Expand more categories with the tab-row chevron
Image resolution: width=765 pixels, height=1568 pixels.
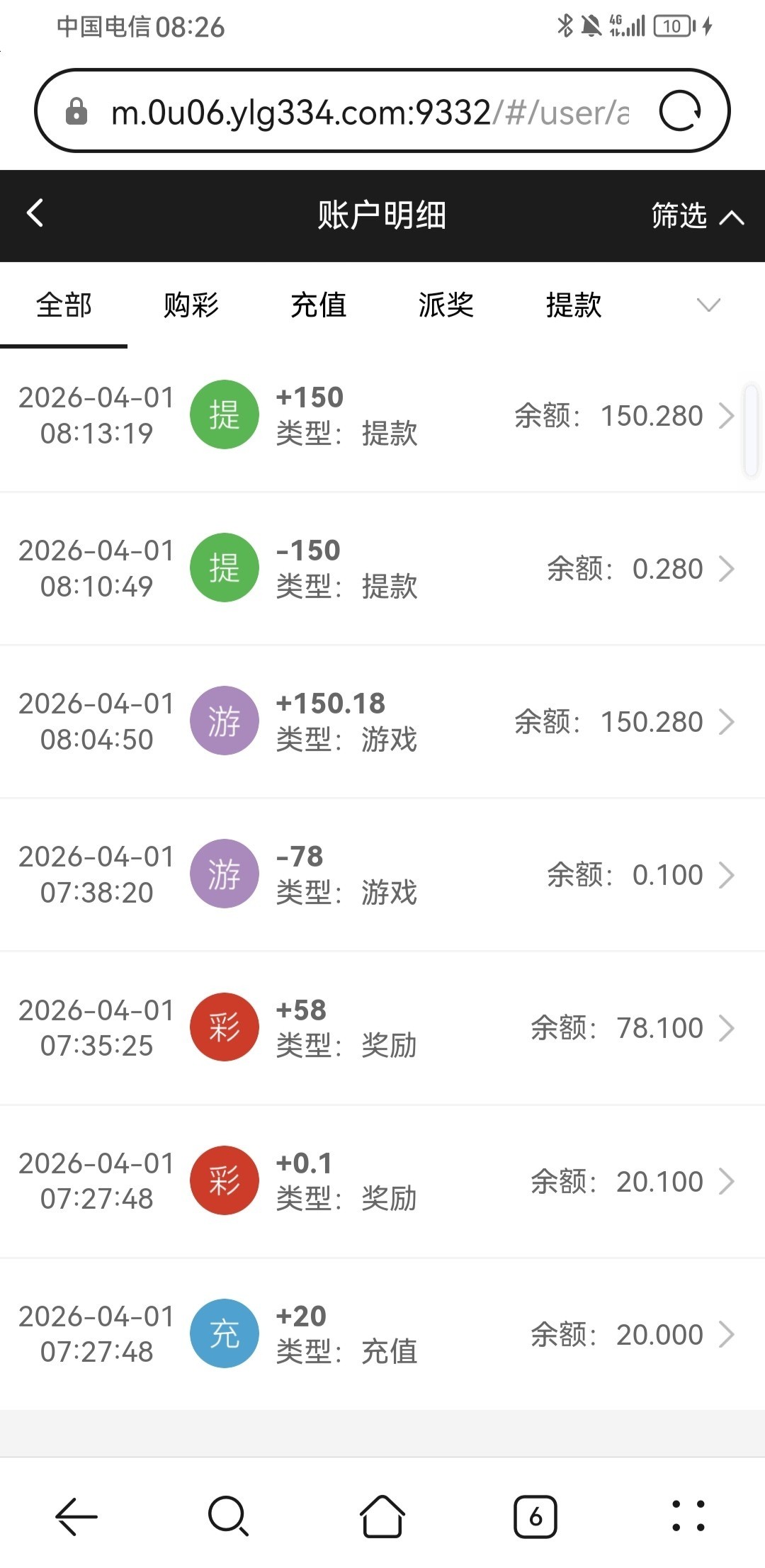click(708, 305)
